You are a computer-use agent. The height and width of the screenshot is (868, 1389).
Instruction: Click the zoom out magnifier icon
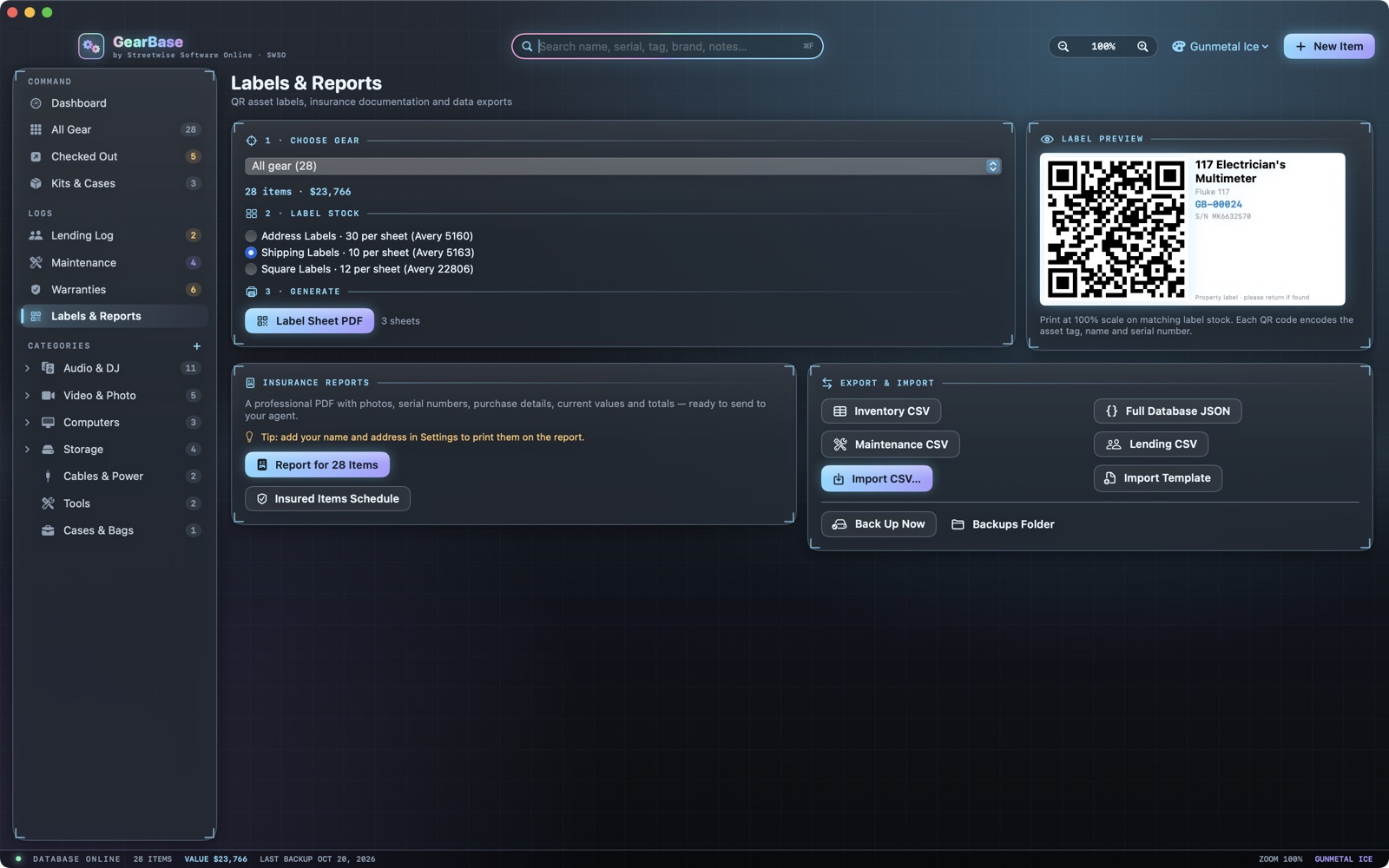1063,47
